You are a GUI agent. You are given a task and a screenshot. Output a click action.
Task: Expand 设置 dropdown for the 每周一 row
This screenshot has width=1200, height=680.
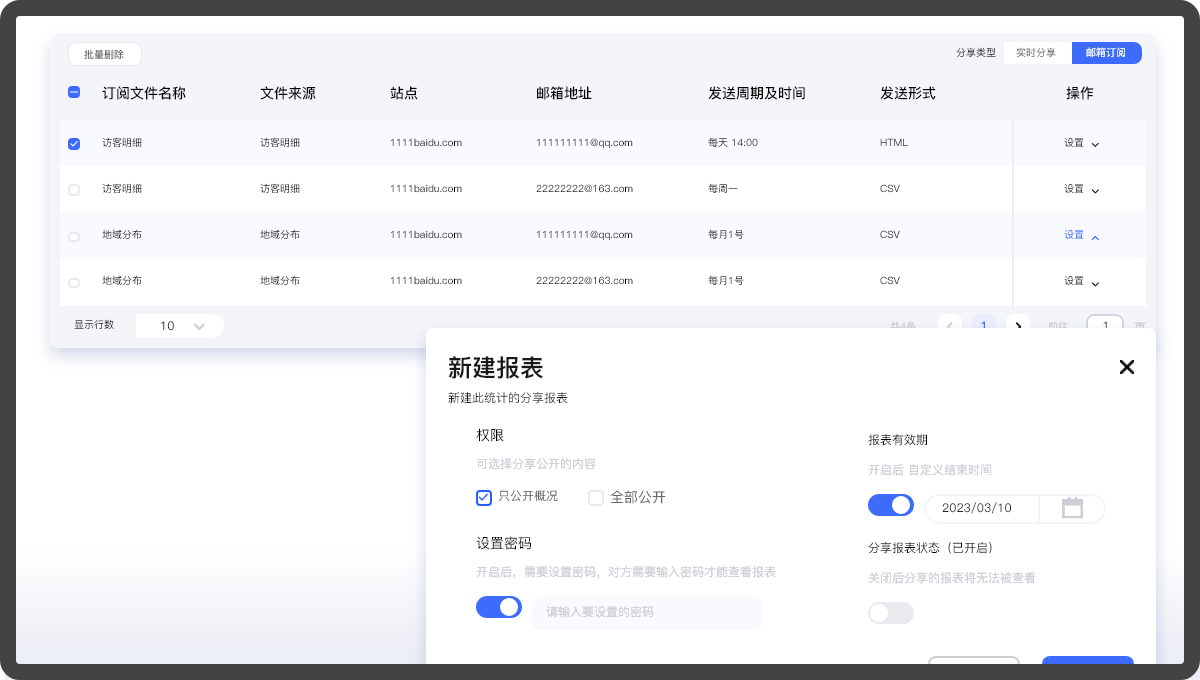(x=1081, y=189)
